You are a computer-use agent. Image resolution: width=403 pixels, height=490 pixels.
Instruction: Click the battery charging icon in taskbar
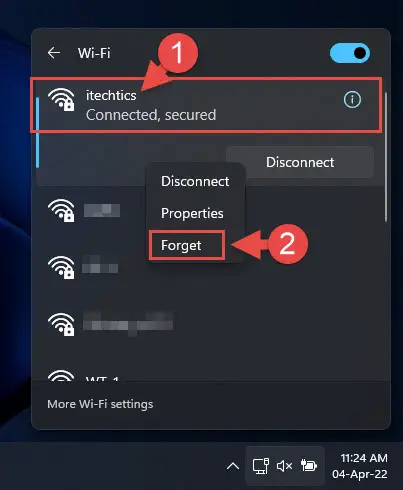309,466
